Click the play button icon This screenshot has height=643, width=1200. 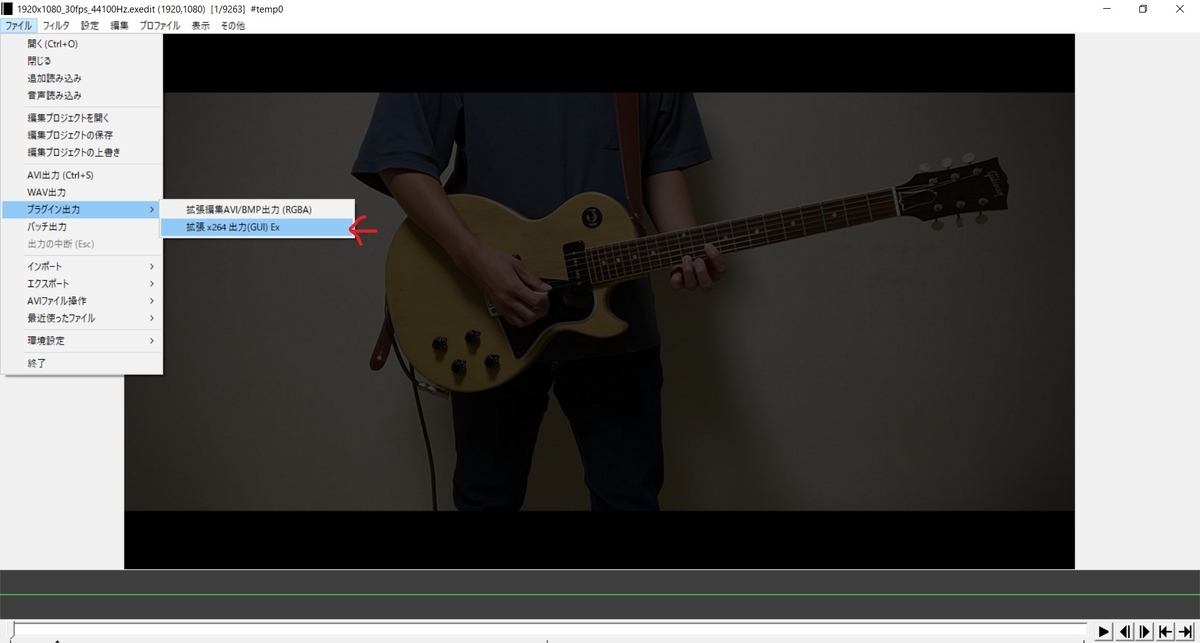tap(1104, 632)
